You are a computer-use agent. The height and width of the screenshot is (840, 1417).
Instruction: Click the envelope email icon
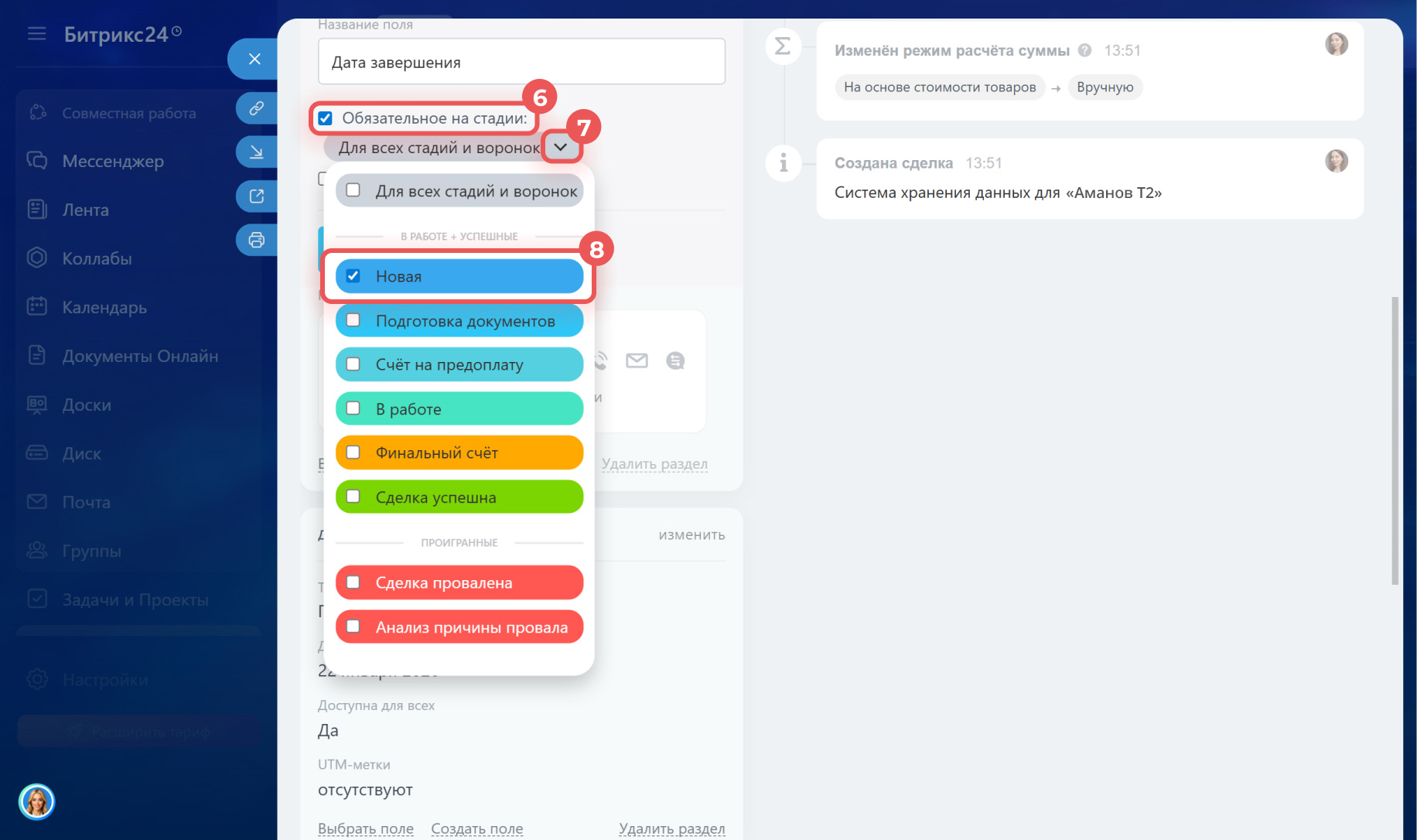(x=637, y=360)
